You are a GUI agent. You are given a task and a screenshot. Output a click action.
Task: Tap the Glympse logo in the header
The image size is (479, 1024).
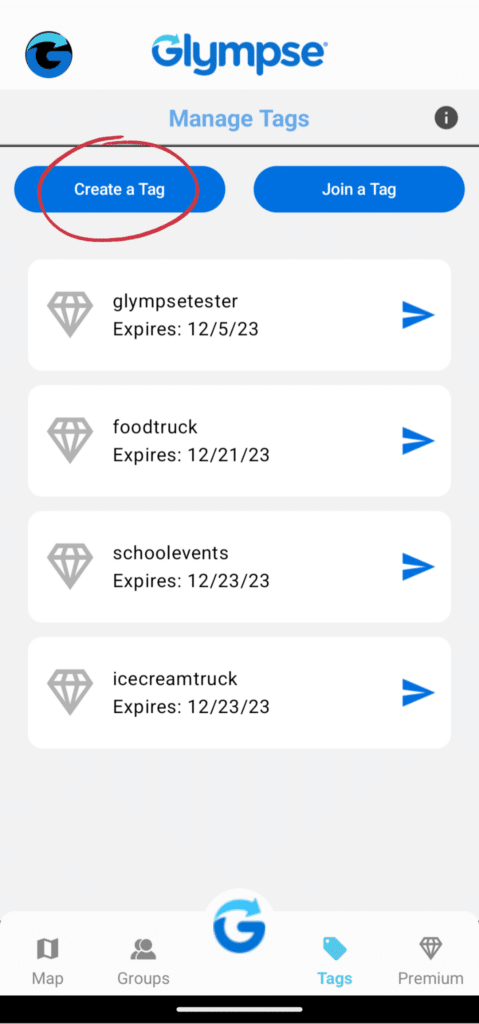[x=239, y=54]
